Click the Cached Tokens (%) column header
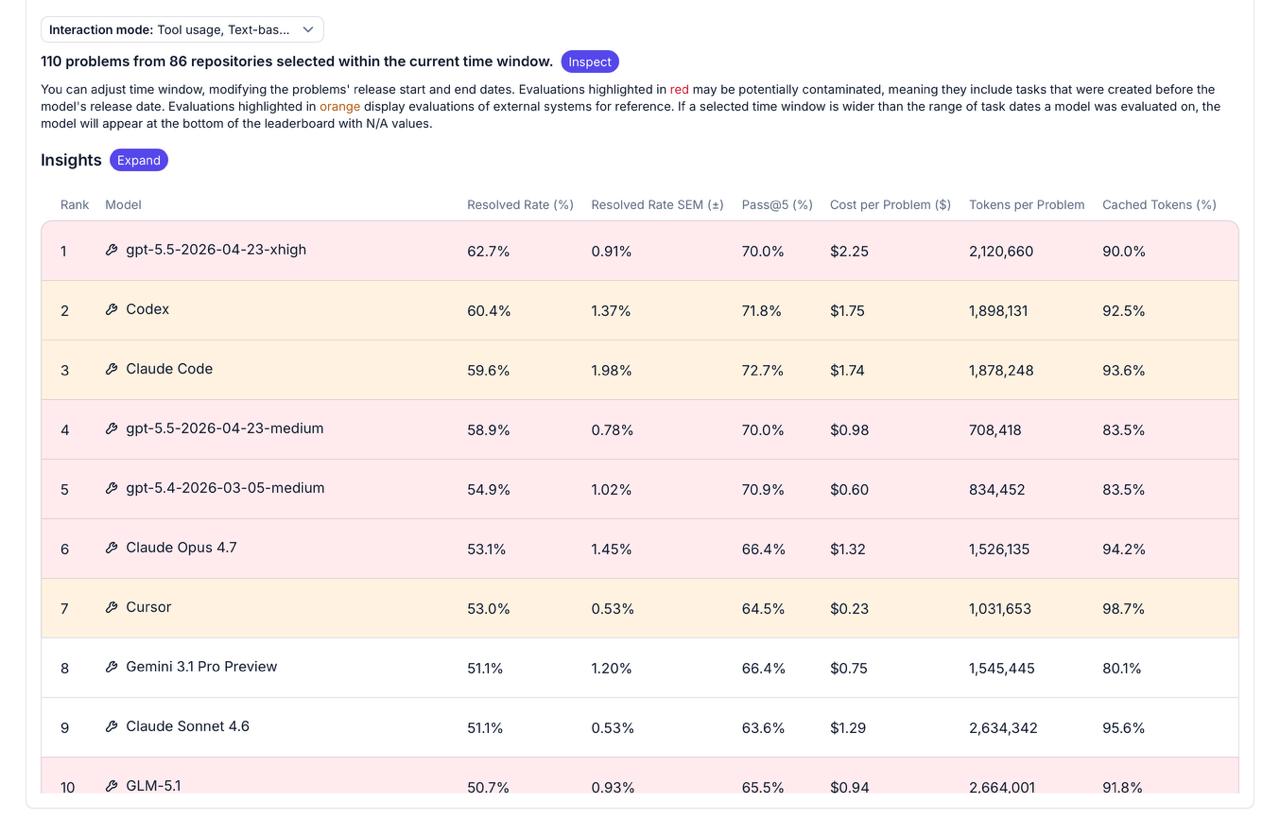Screen dimensions: 1280x820 (x=1159, y=205)
